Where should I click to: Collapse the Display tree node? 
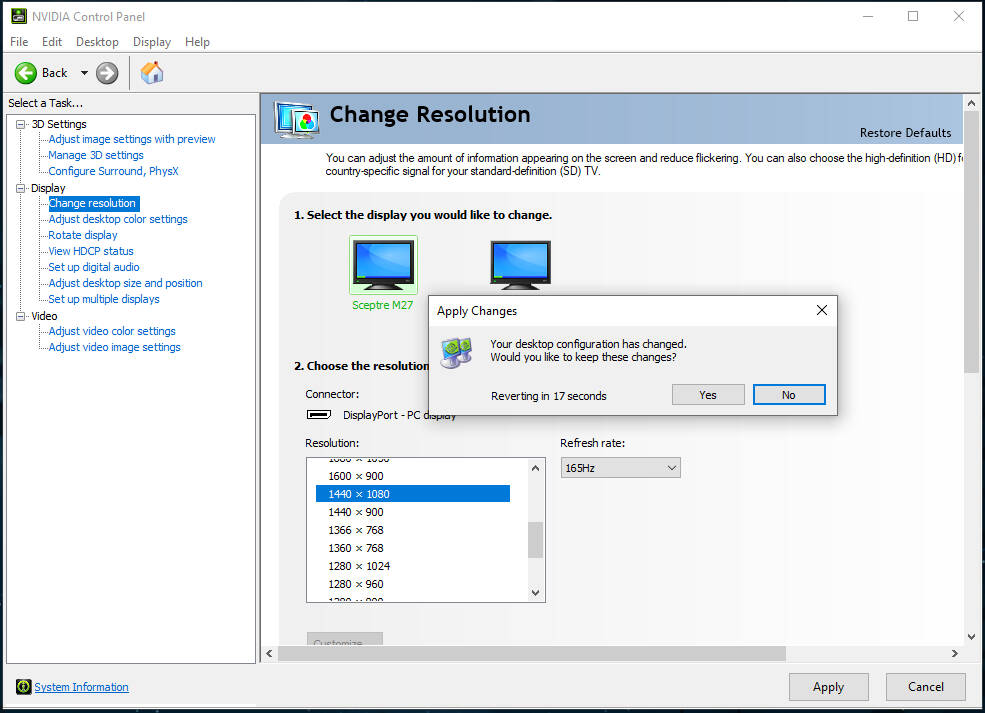click(x=21, y=188)
